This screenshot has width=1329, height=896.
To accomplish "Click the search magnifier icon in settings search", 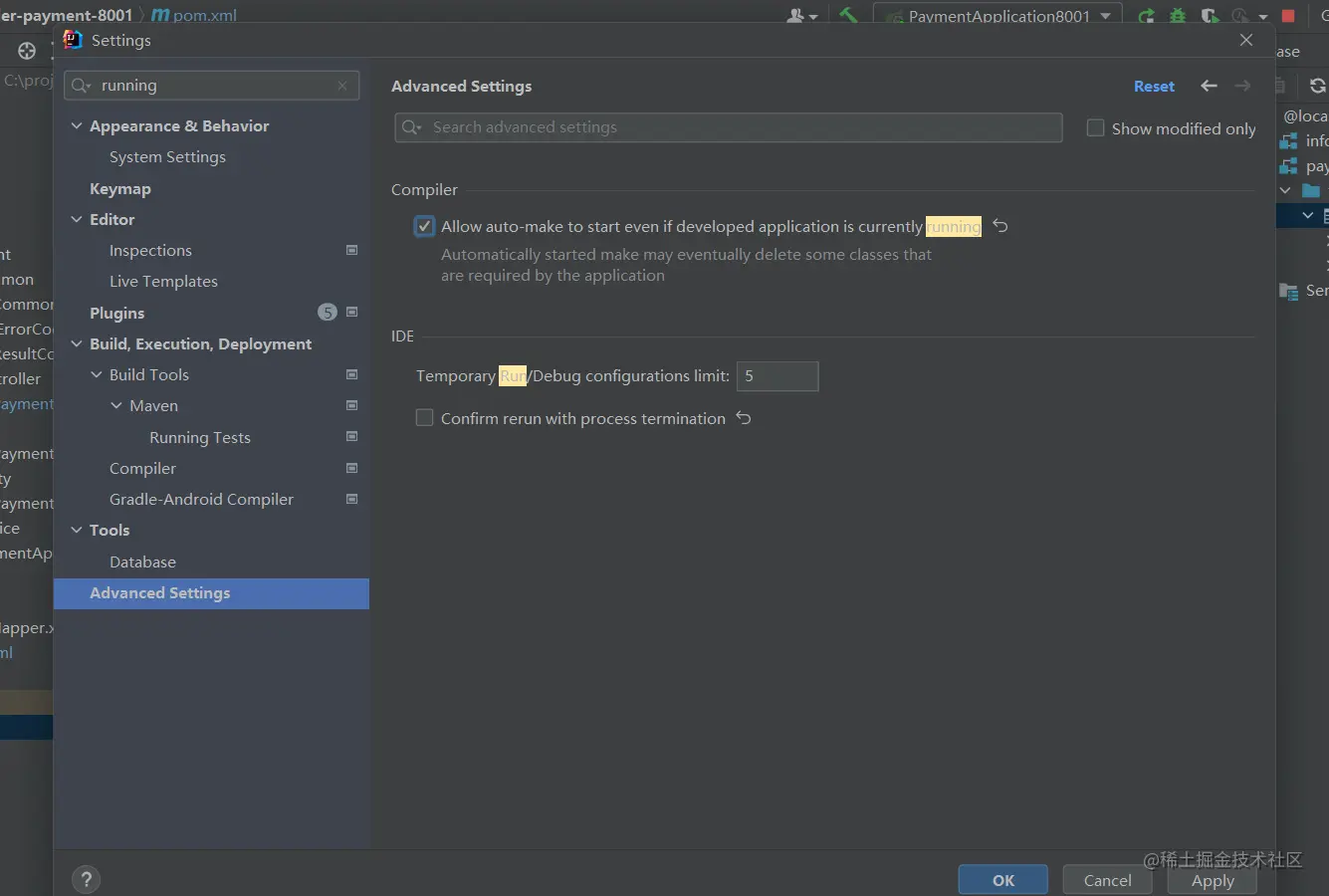I will (81, 86).
